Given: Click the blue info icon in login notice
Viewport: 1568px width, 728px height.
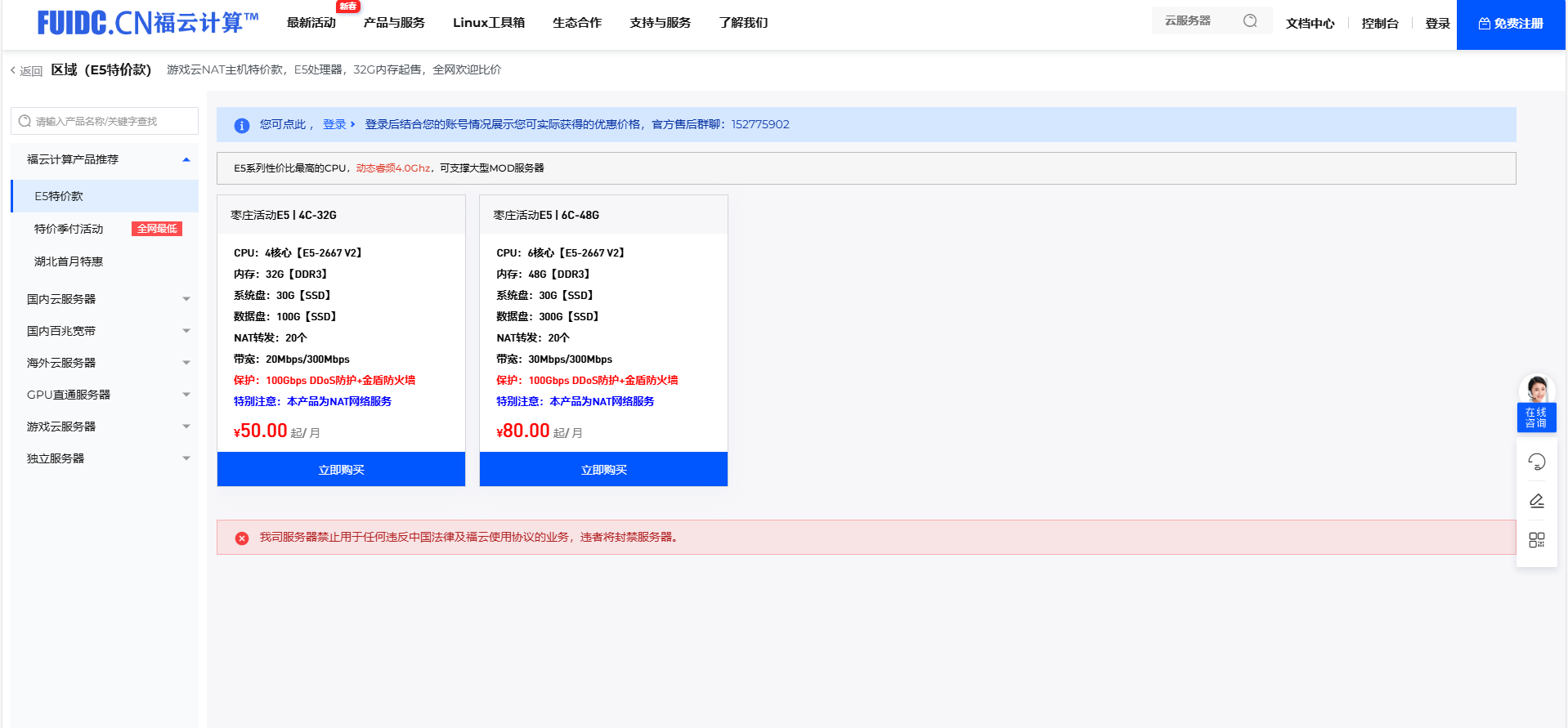Looking at the screenshot, I should tap(242, 125).
